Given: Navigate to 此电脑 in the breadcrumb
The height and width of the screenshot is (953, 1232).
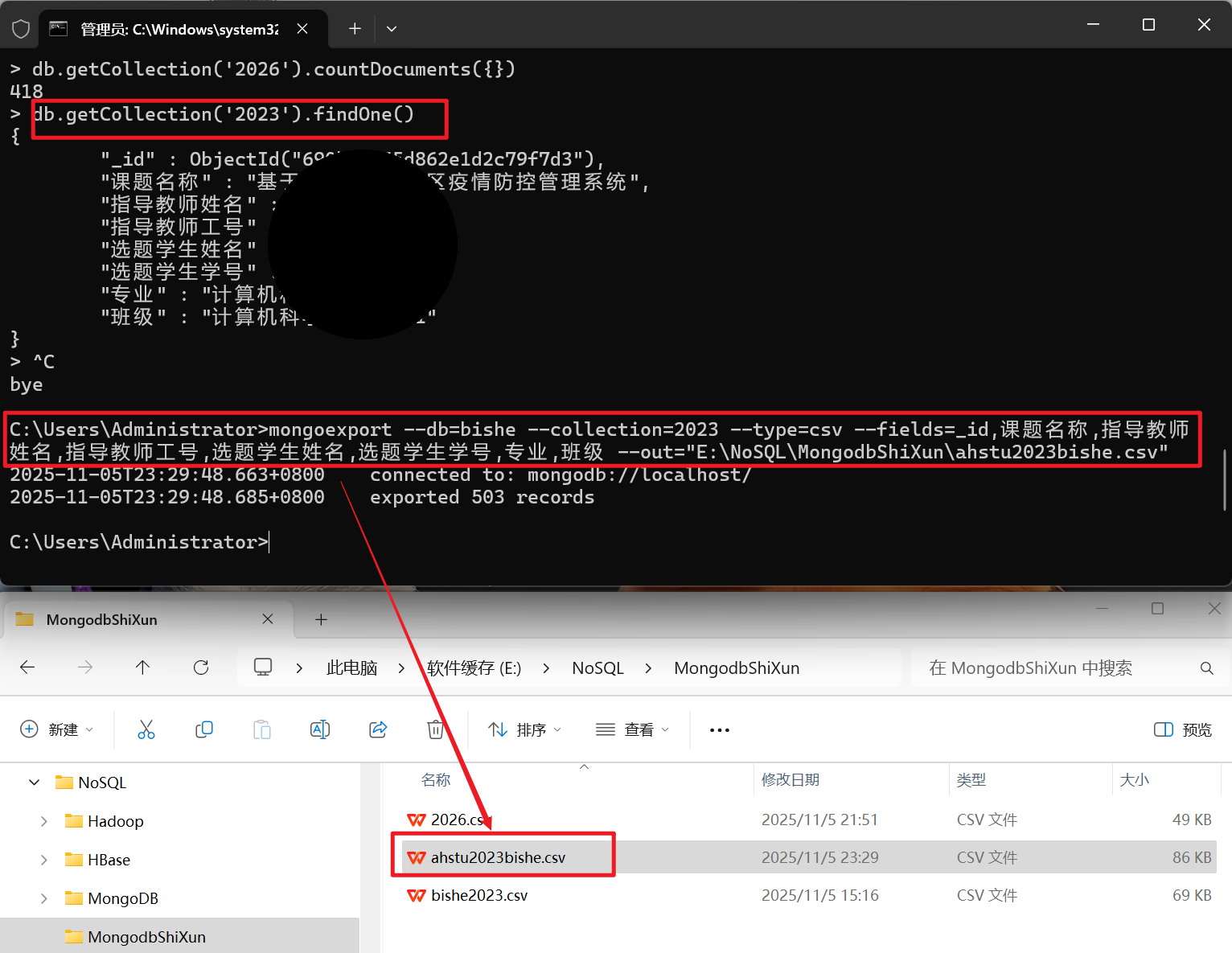Looking at the screenshot, I should [x=351, y=668].
